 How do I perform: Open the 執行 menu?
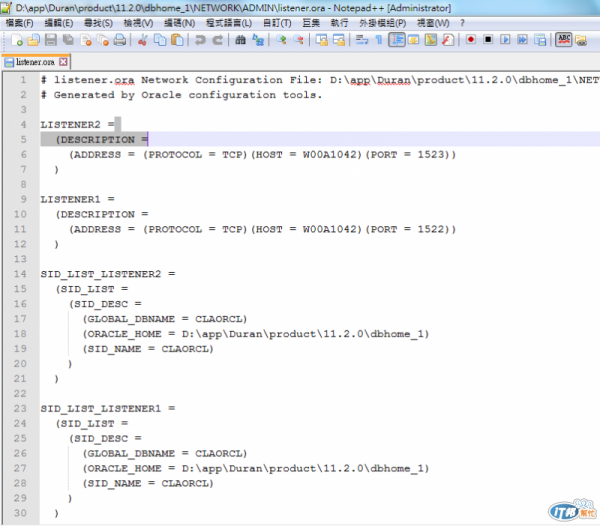[339, 23]
